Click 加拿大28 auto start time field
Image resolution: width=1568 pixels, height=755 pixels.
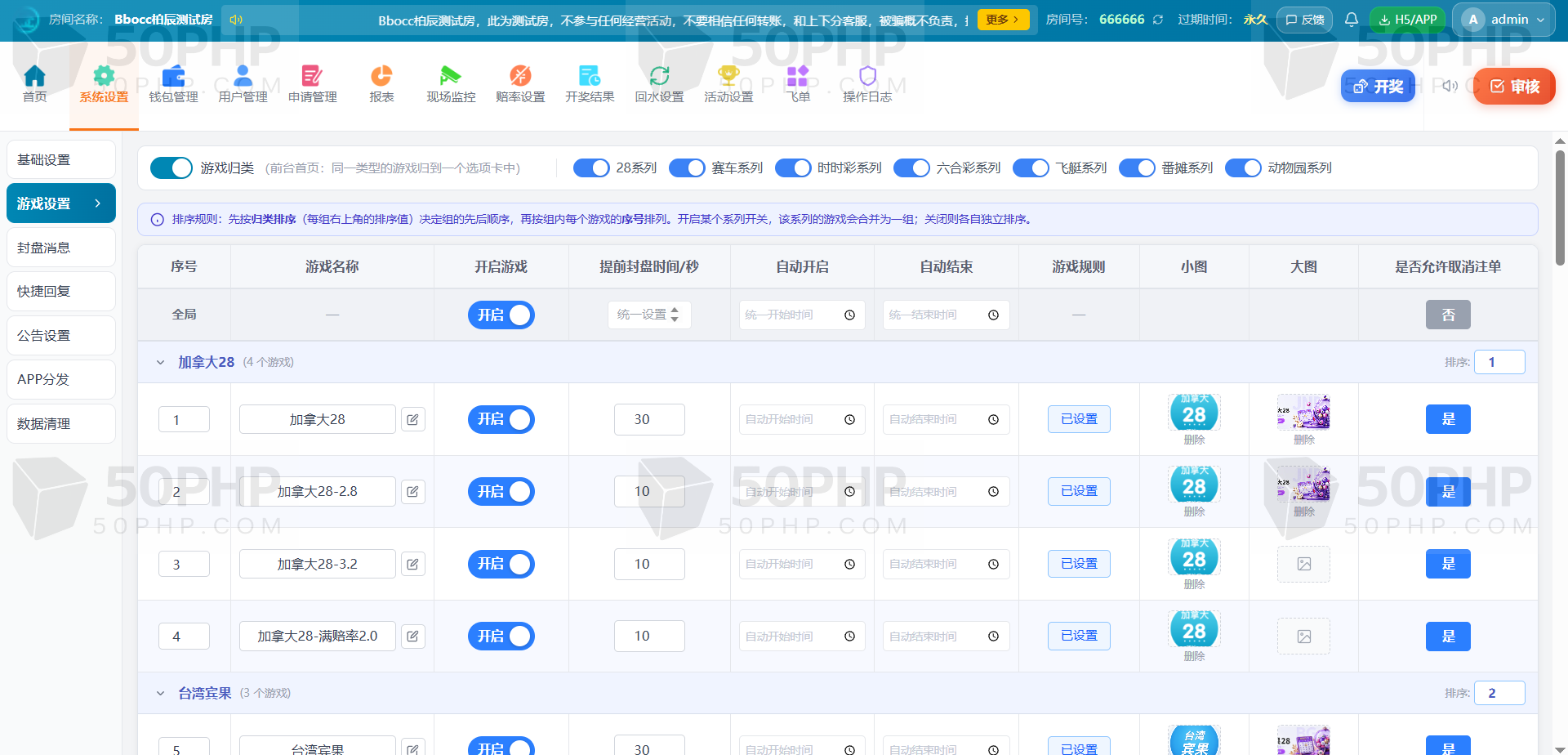[802, 419]
